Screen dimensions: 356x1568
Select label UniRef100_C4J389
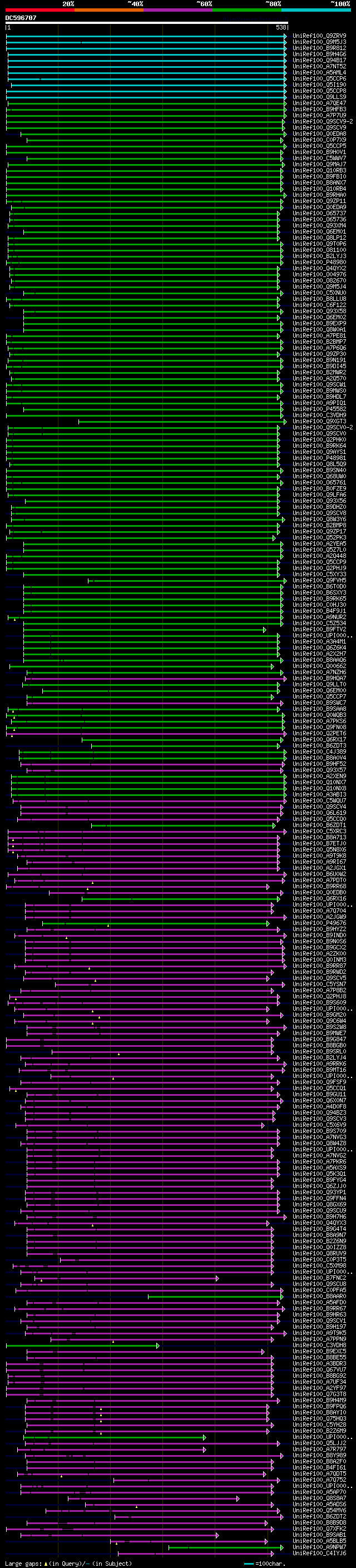[x=319, y=752]
